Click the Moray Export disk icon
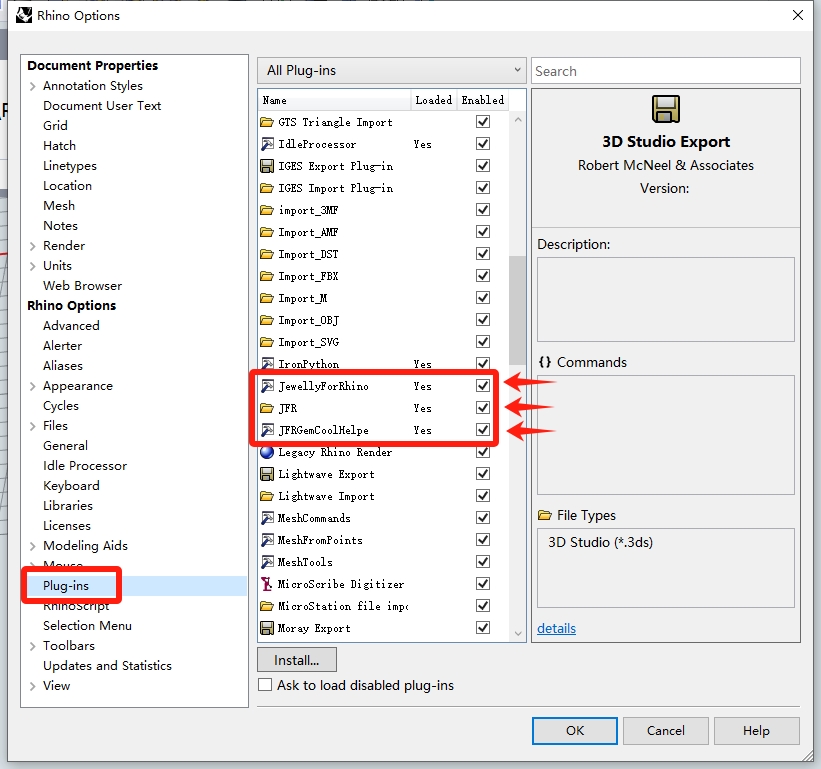This screenshot has width=821, height=769. click(267, 628)
